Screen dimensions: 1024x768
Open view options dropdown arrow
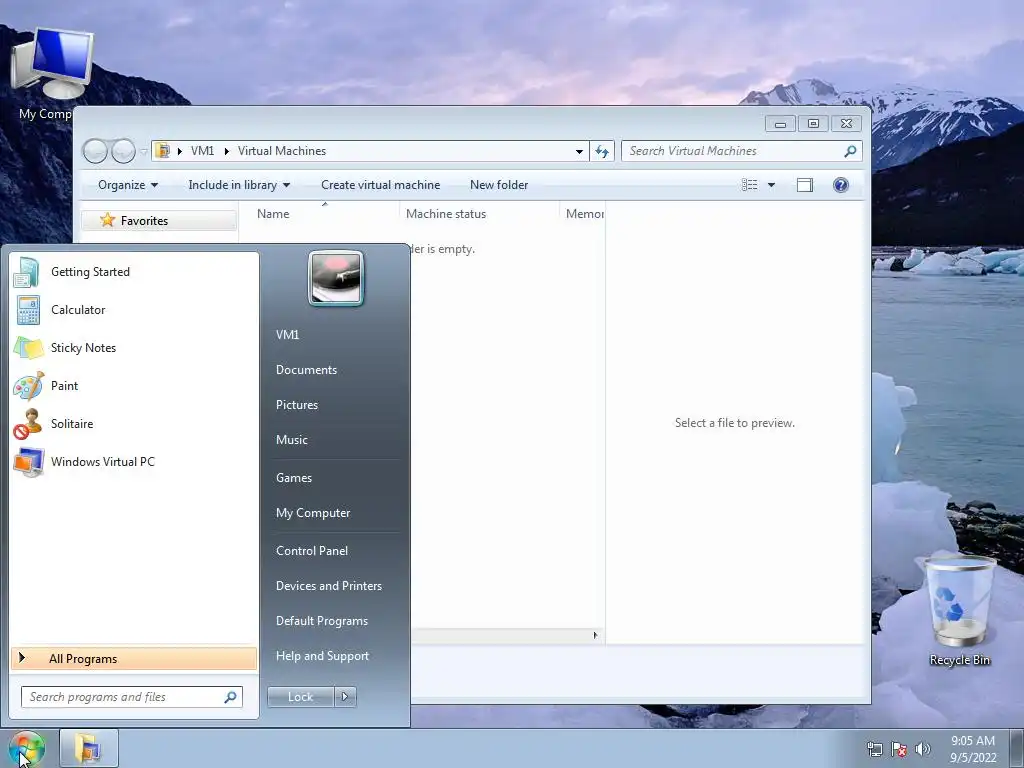coord(771,185)
